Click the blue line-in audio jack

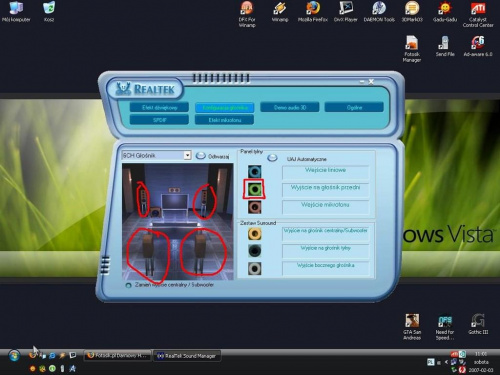[255, 172]
